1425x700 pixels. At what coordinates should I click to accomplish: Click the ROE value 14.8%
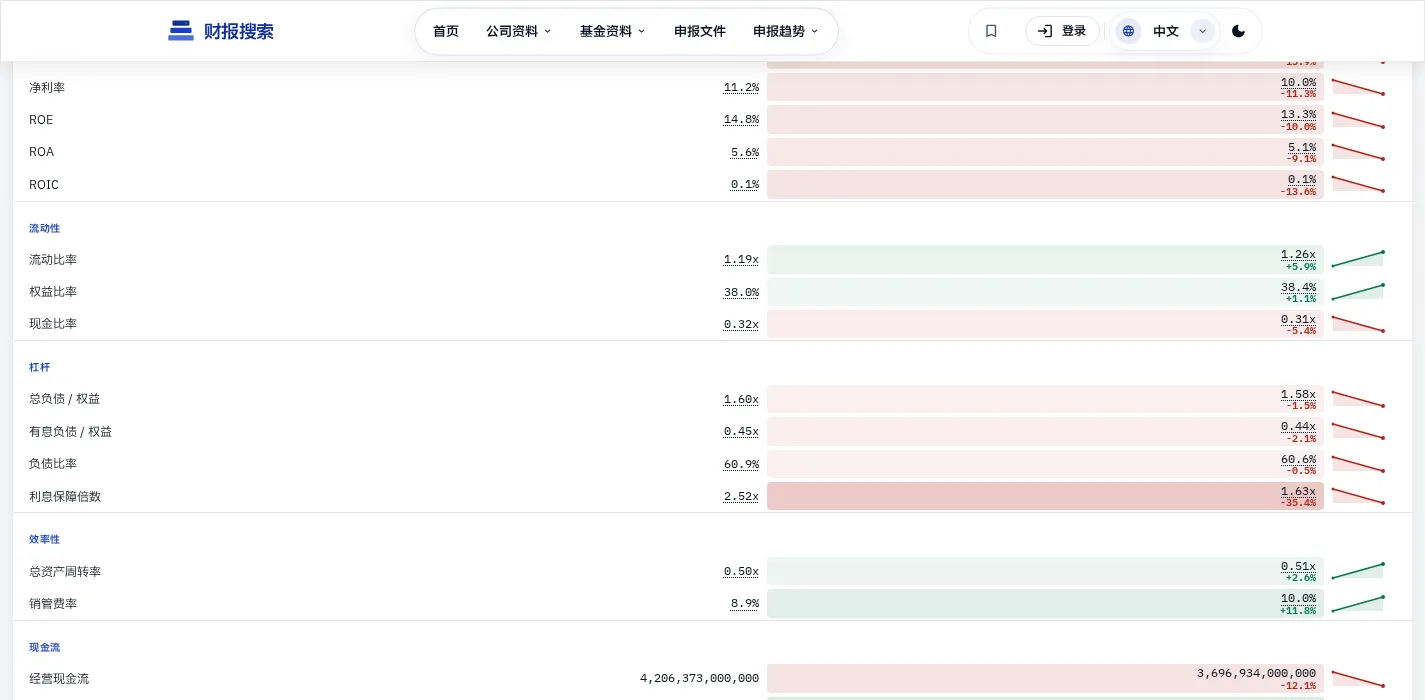pyautogui.click(x=741, y=120)
